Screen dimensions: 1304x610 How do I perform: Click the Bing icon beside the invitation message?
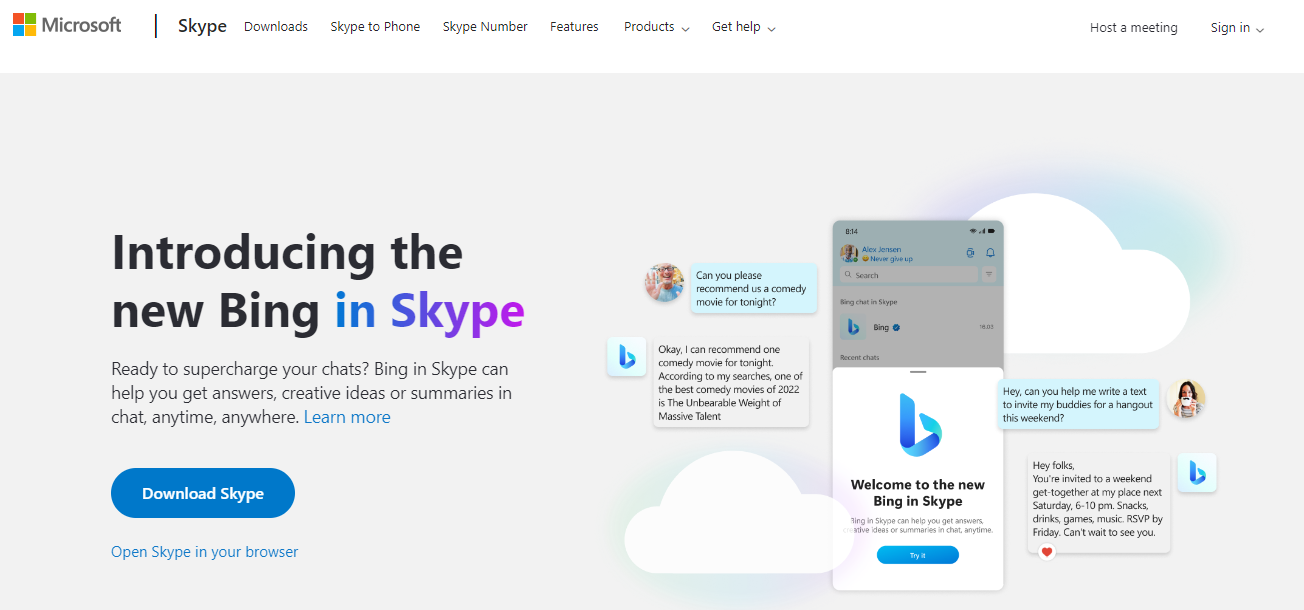click(x=1196, y=473)
